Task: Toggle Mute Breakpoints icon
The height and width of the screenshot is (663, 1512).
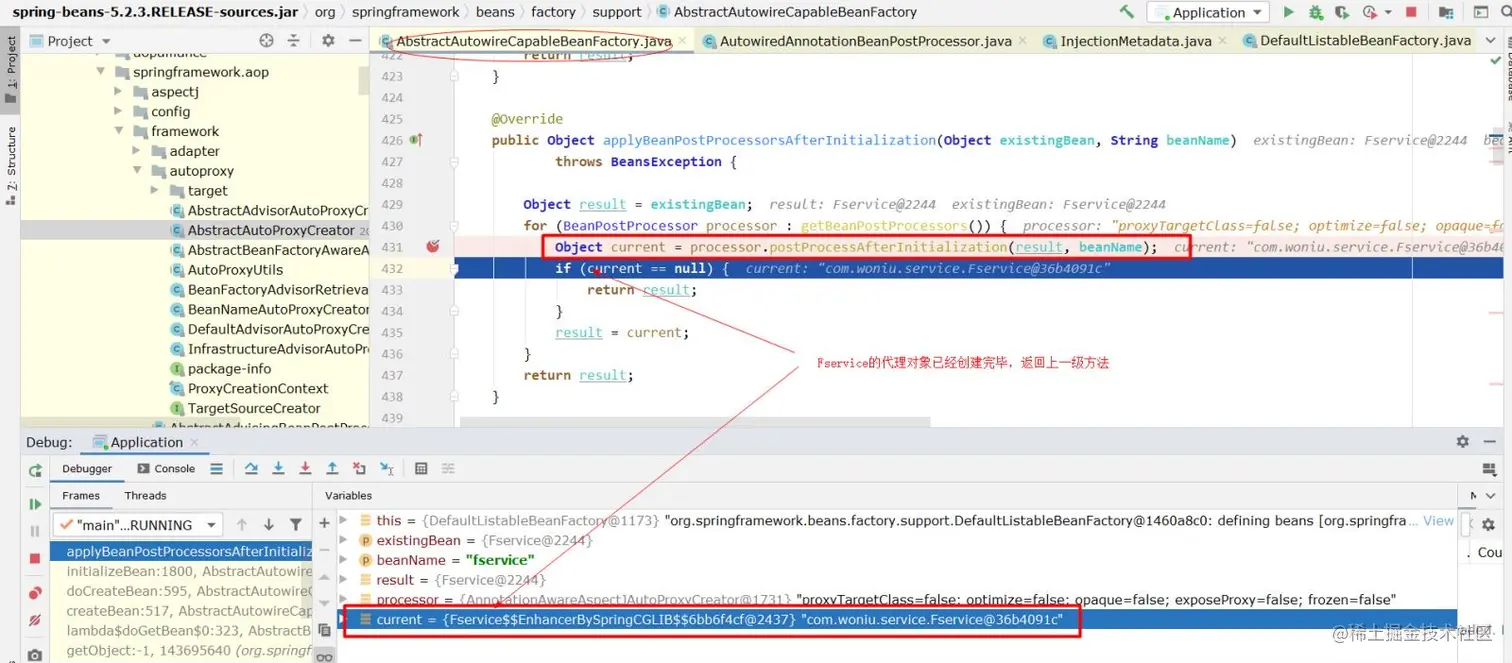Action: click(35, 621)
